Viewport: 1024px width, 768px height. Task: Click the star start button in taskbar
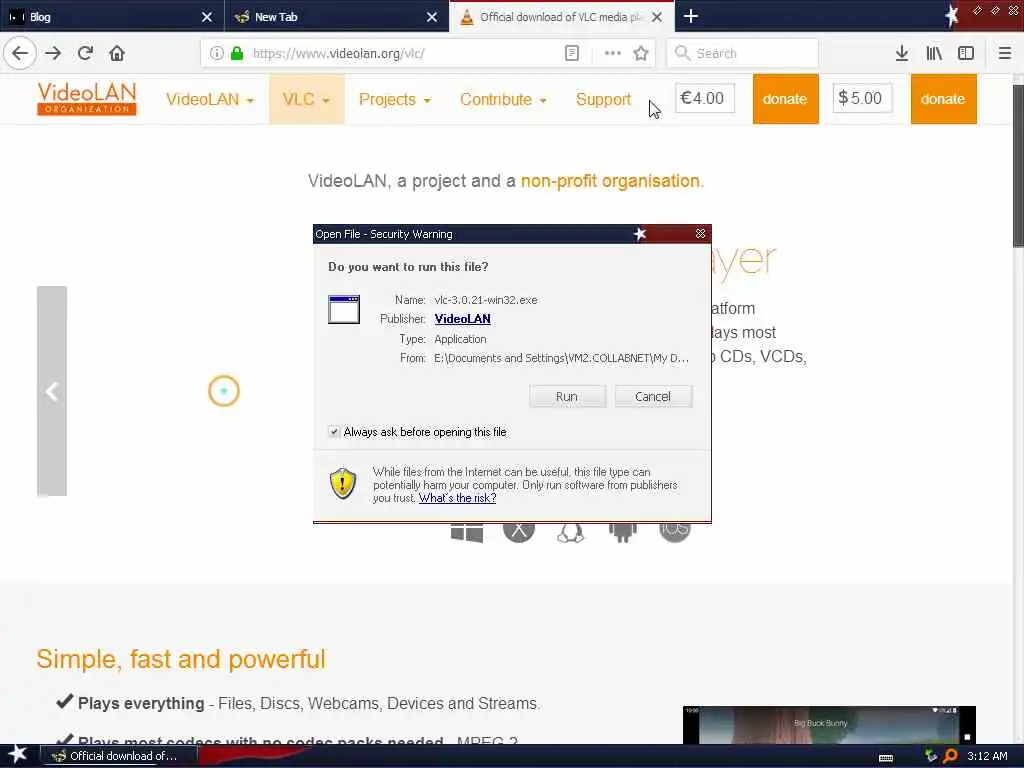coord(18,755)
